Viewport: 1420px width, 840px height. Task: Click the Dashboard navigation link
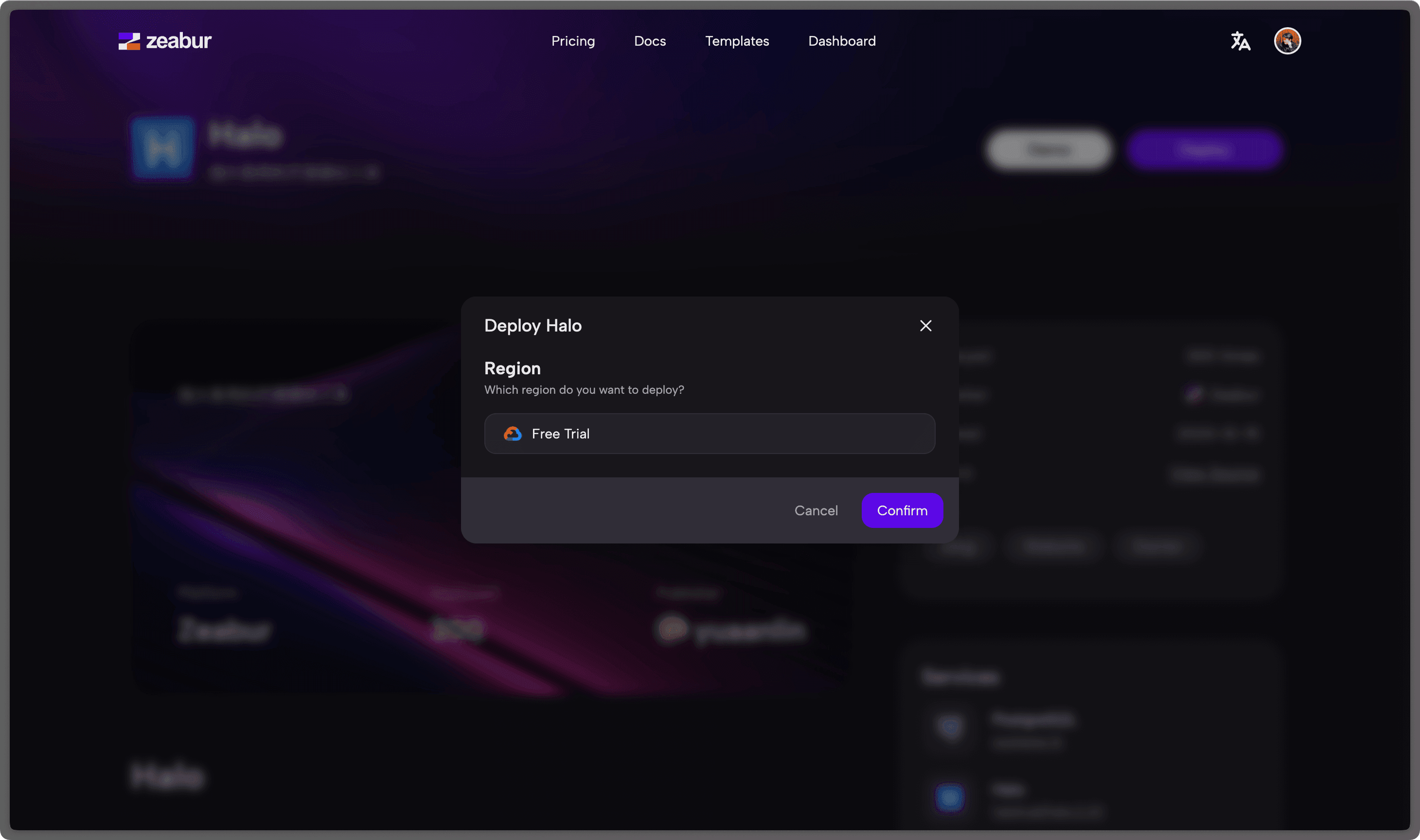point(842,41)
